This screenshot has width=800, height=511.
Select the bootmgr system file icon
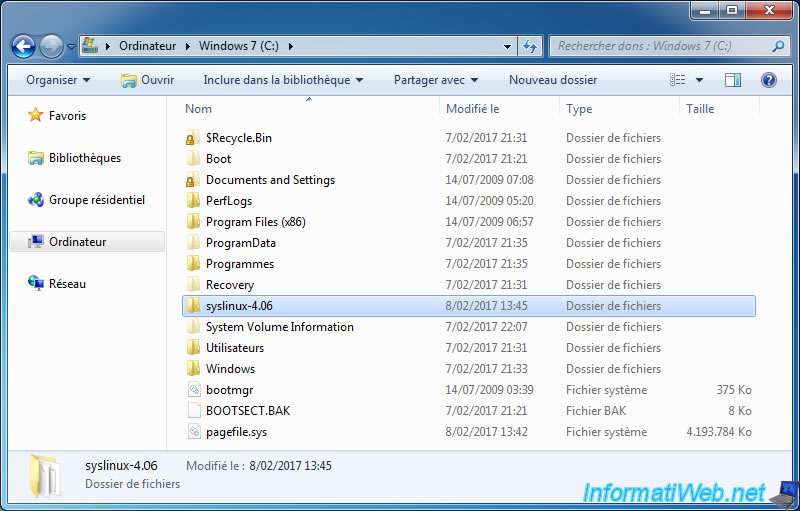194,390
